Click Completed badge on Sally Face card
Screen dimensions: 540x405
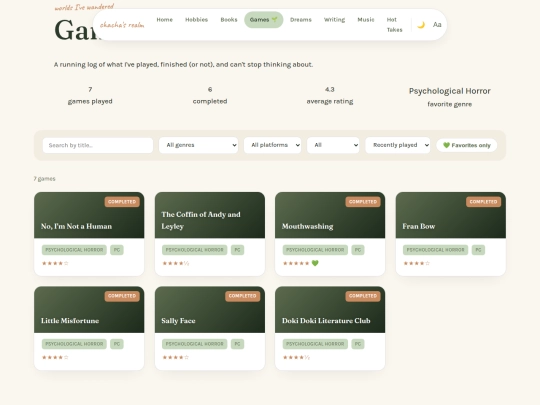242,296
